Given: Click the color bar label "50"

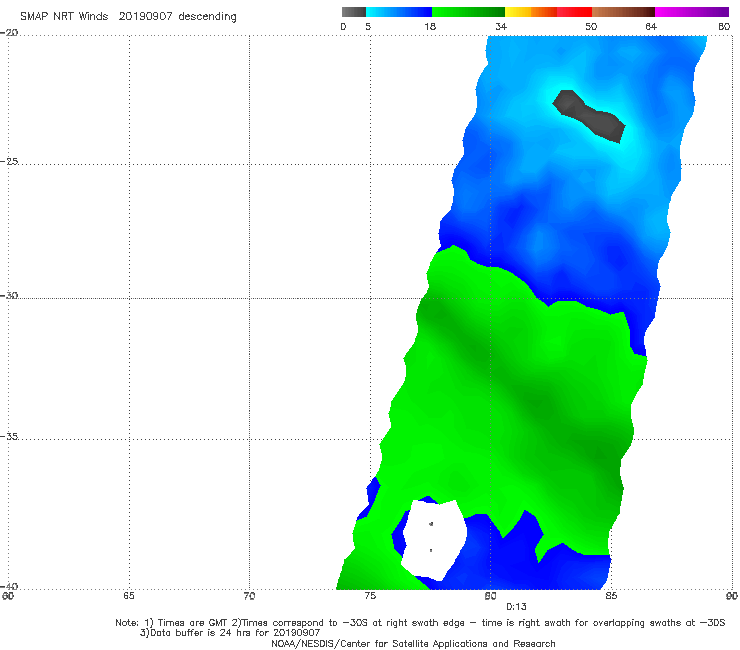Looking at the screenshot, I should pos(591,27).
